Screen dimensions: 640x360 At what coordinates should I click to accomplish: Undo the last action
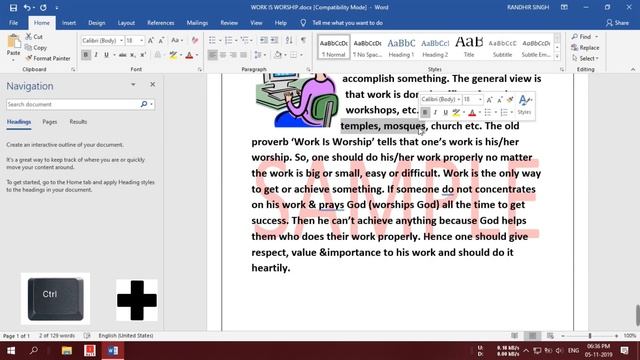click(x=27, y=7)
